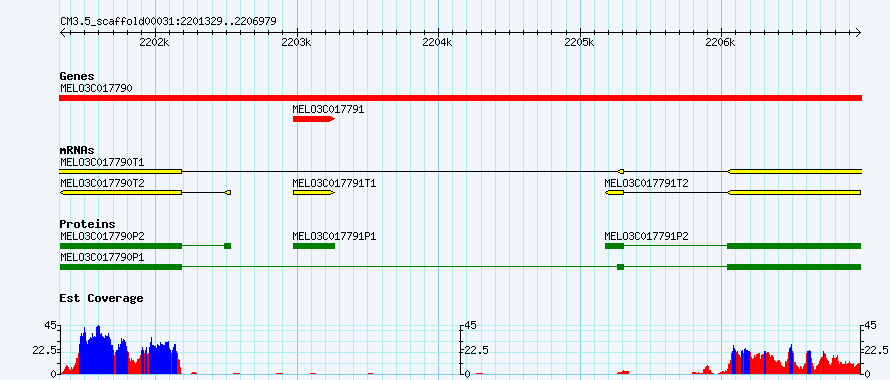Select the MELO3C017791 red gene arrow
This screenshot has width=890, height=380.
click(314, 119)
